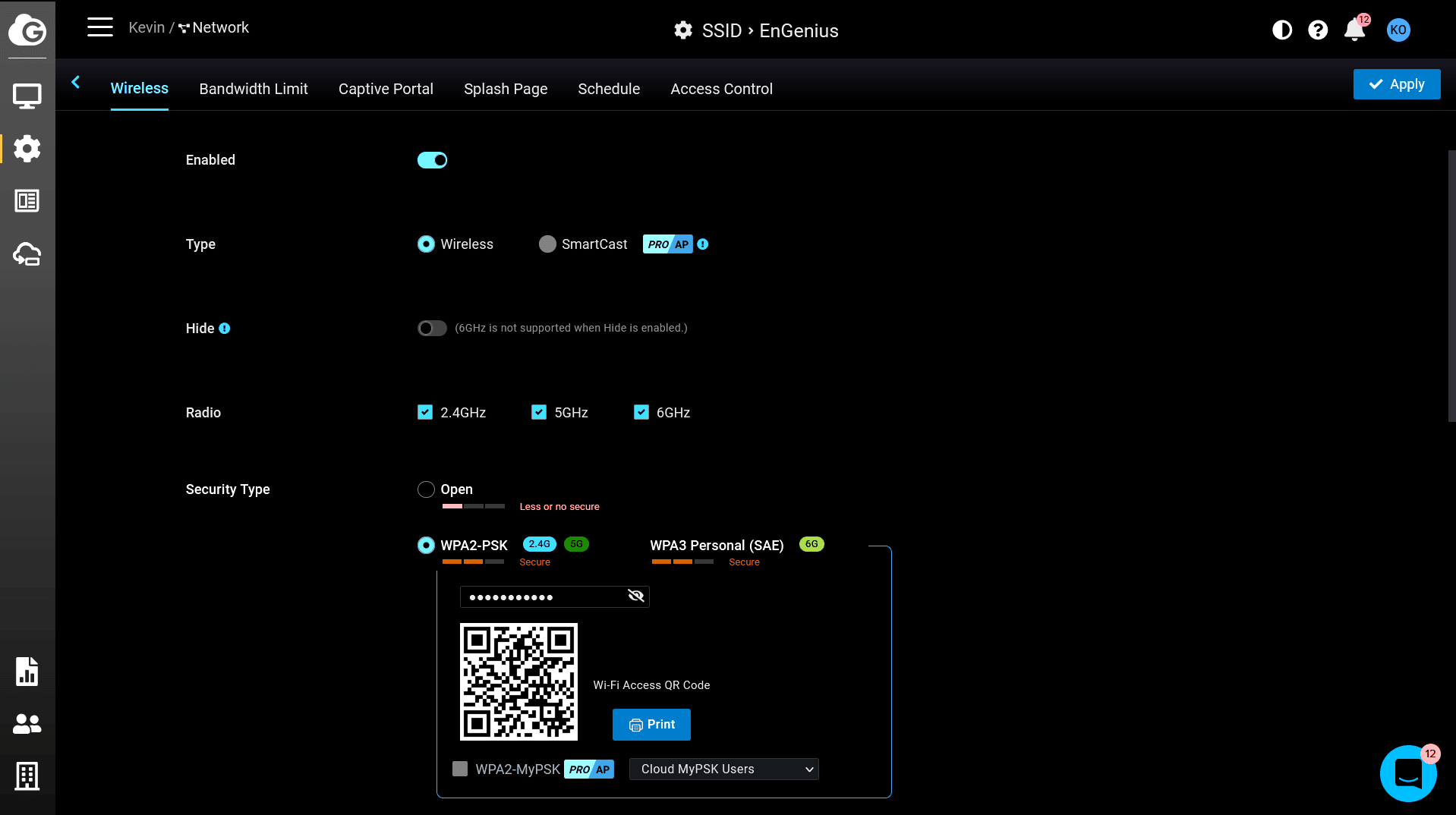
Task: Switch to the Captive Portal tab
Action: pos(386,89)
